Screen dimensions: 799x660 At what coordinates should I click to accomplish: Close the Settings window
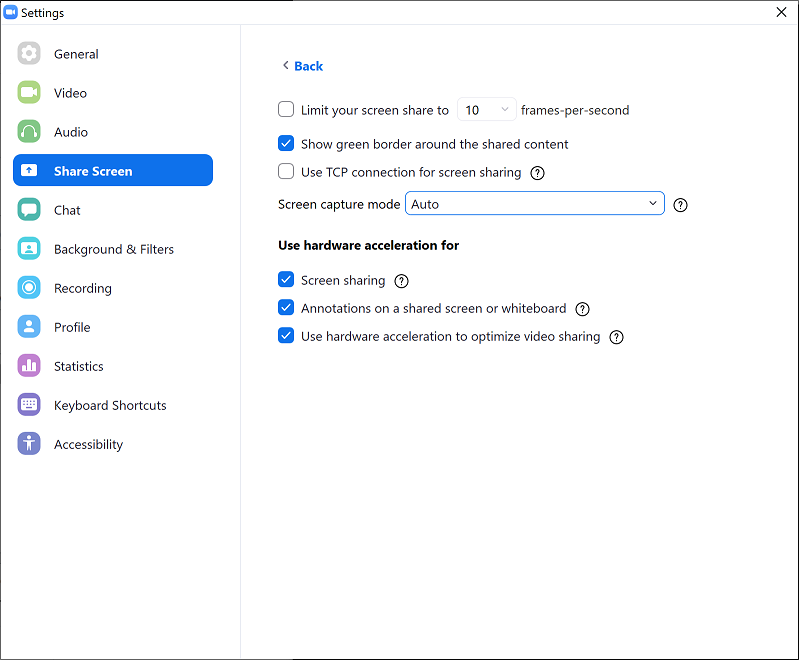(781, 12)
